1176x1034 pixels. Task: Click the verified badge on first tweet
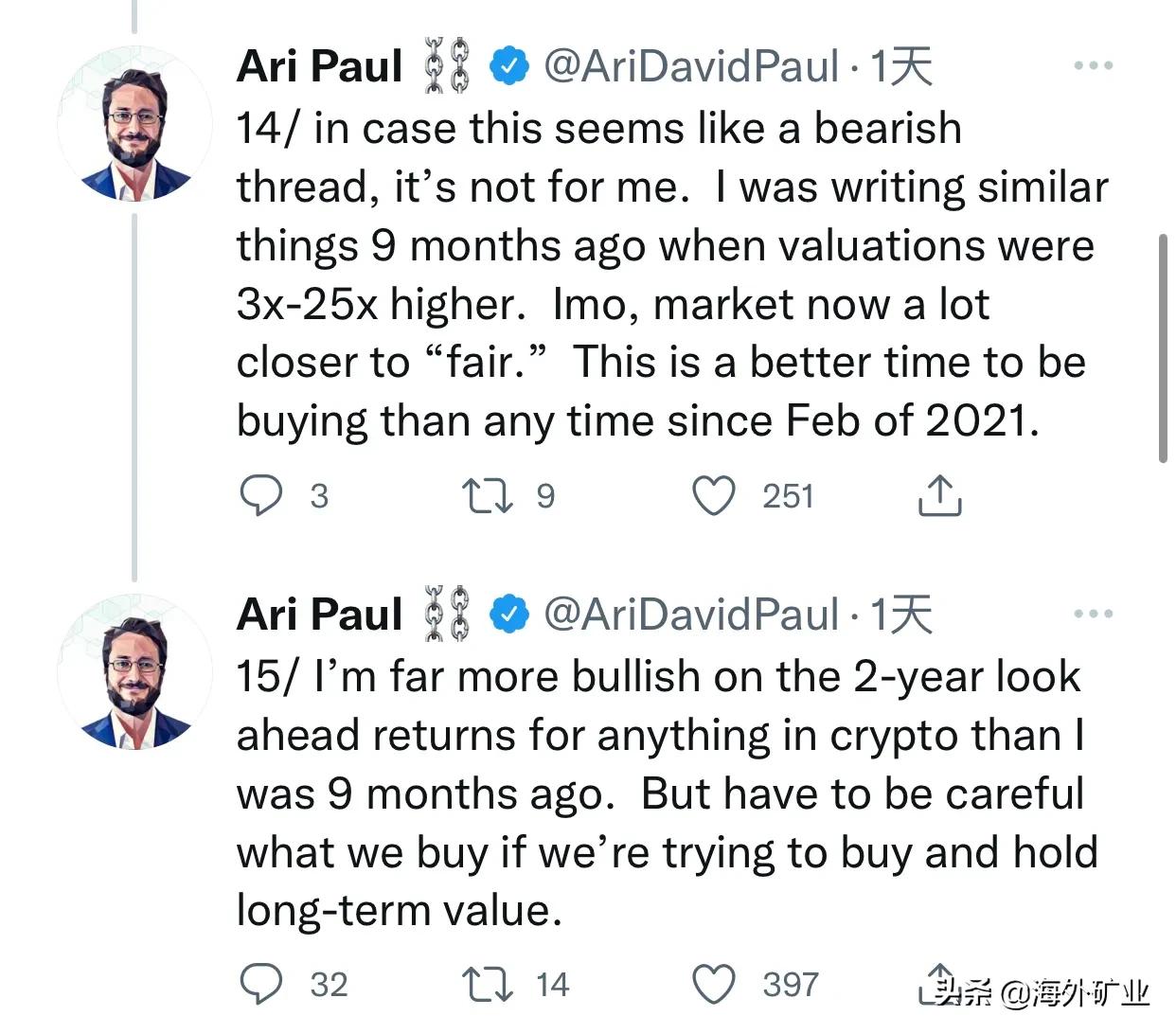(x=509, y=66)
